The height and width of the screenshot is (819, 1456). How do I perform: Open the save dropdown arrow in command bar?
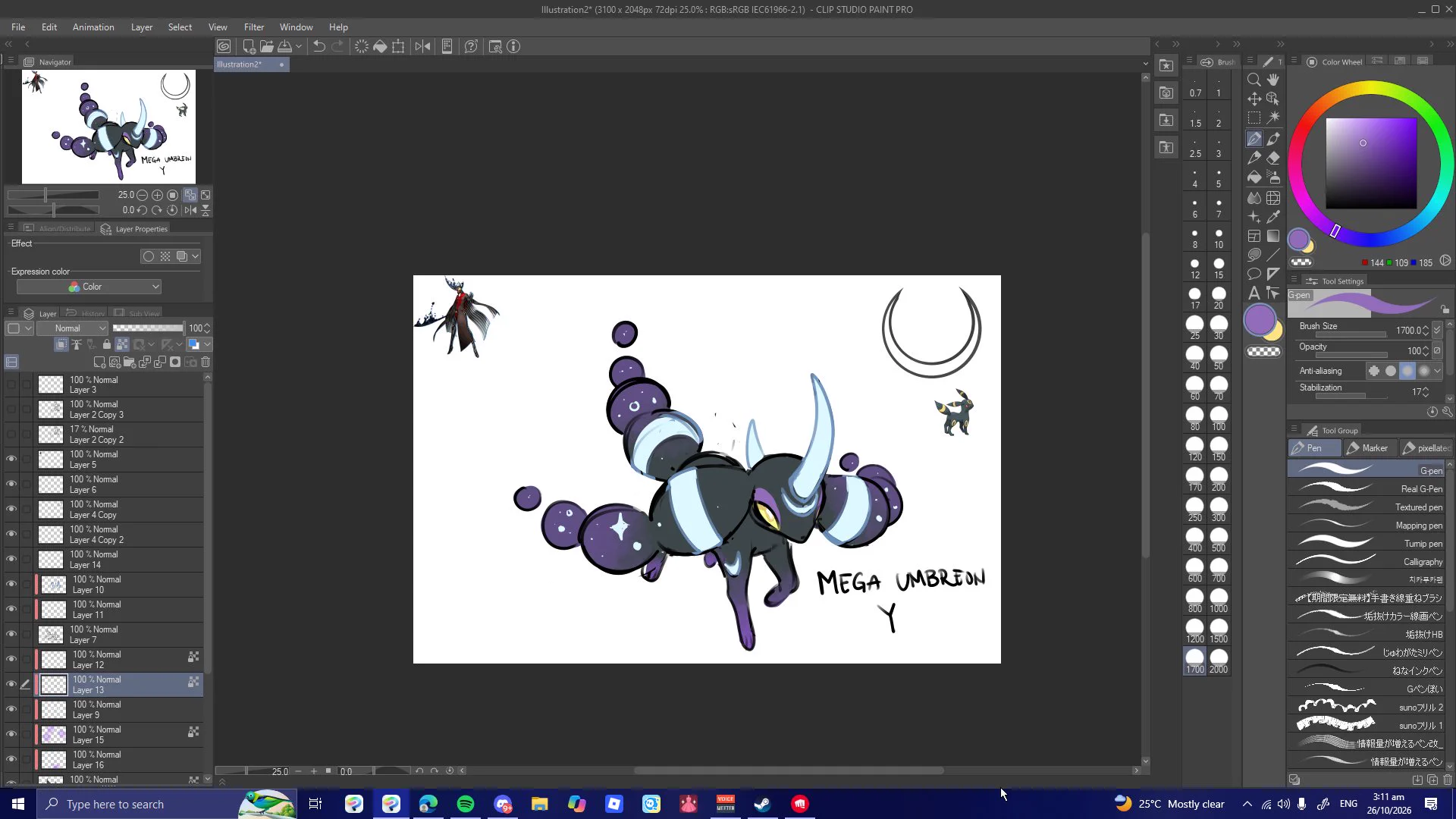[x=299, y=47]
